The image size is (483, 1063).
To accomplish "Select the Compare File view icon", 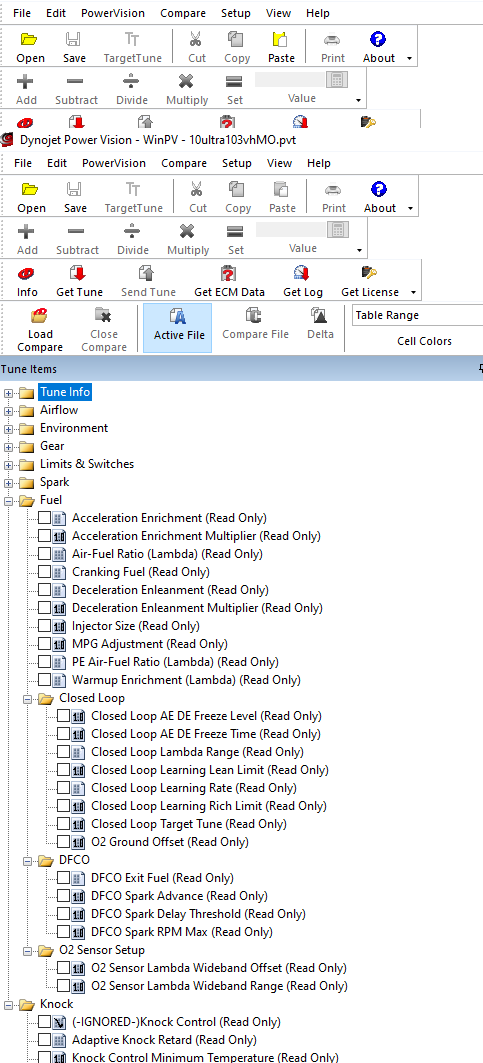I will [254, 315].
